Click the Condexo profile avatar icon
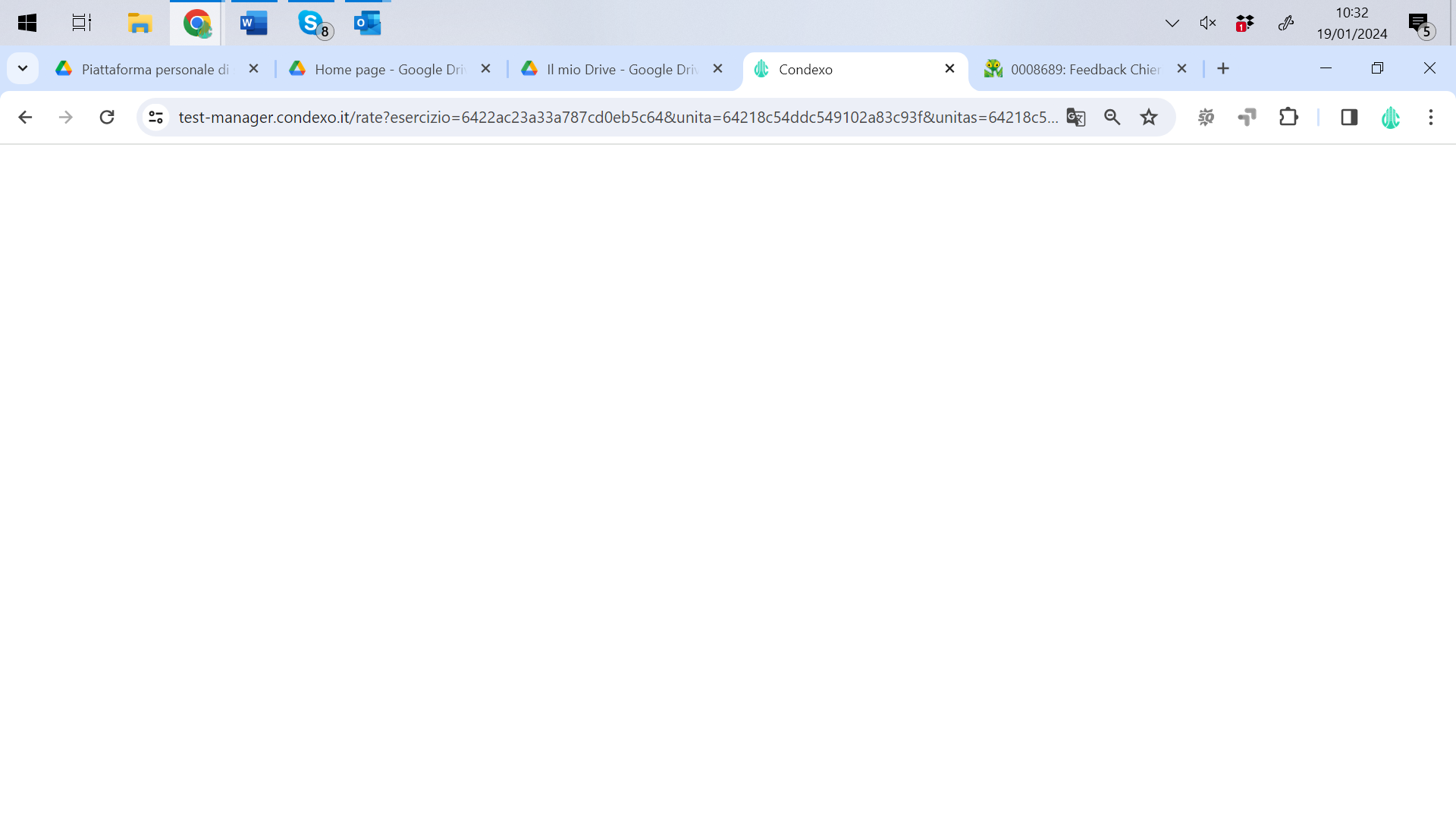This screenshot has width=1456, height=819. [1390, 117]
